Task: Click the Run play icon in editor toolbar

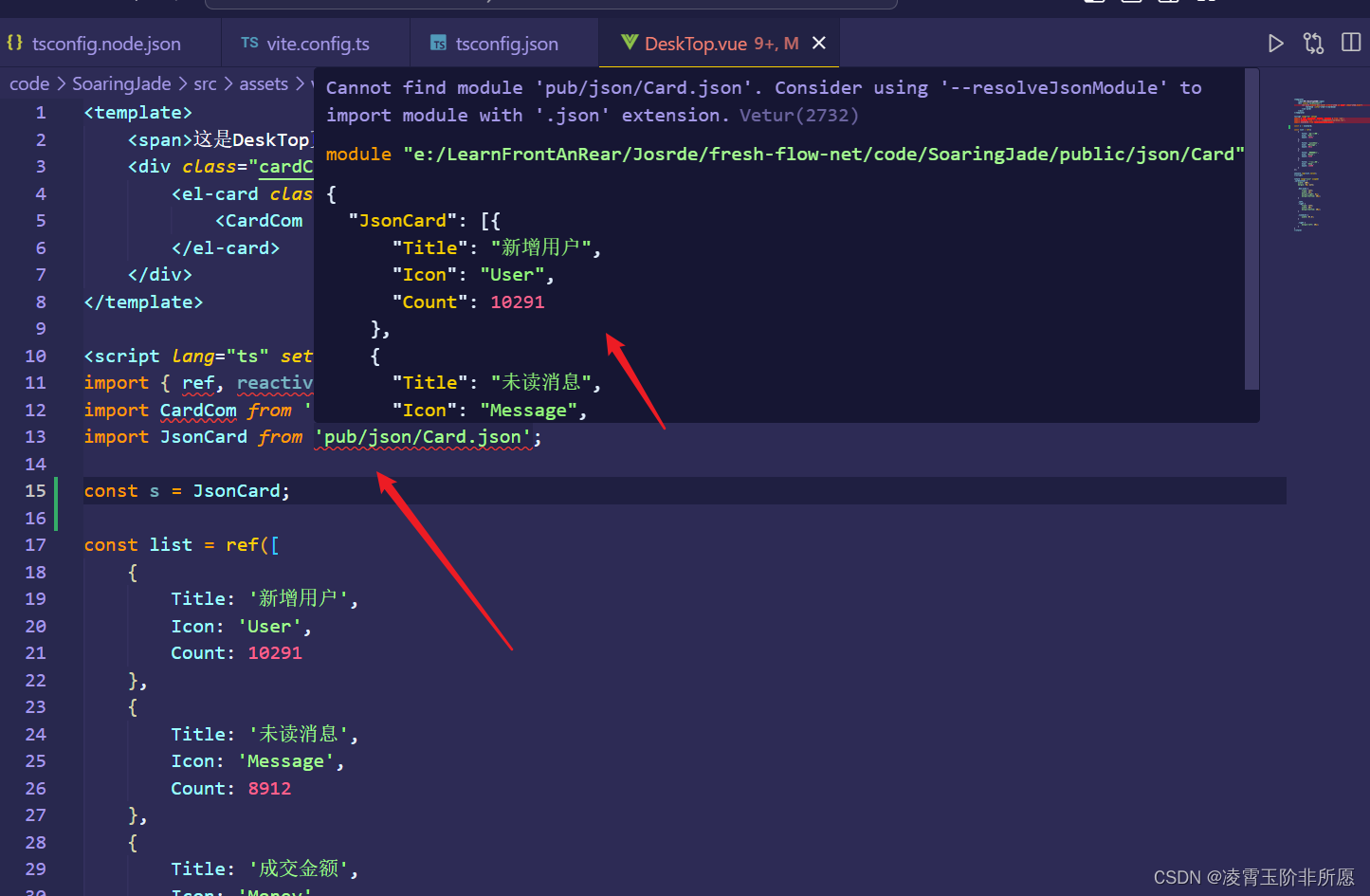Action: (1275, 44)
